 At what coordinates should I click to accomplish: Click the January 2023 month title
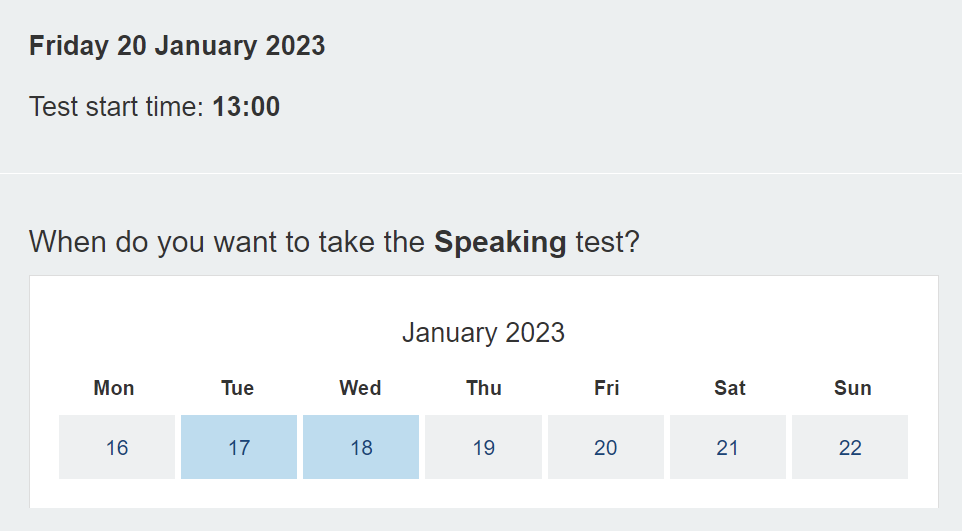click(x=483, y=332)
